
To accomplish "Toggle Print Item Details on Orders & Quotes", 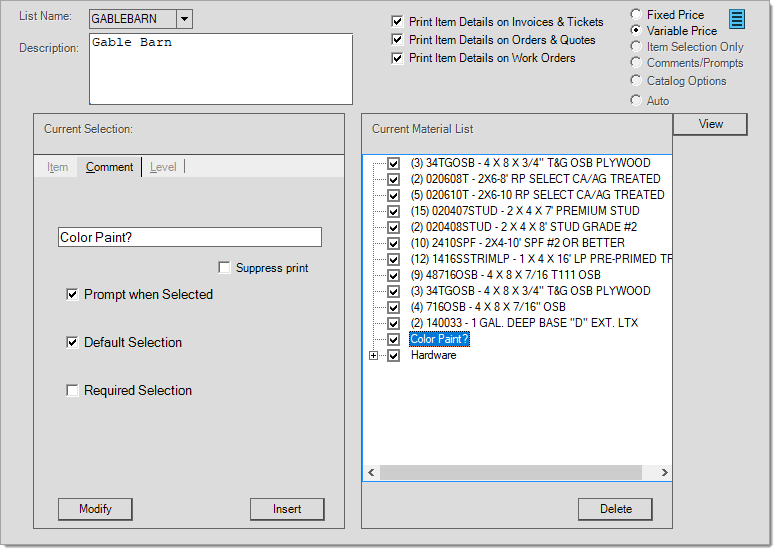I will (397, 40).
